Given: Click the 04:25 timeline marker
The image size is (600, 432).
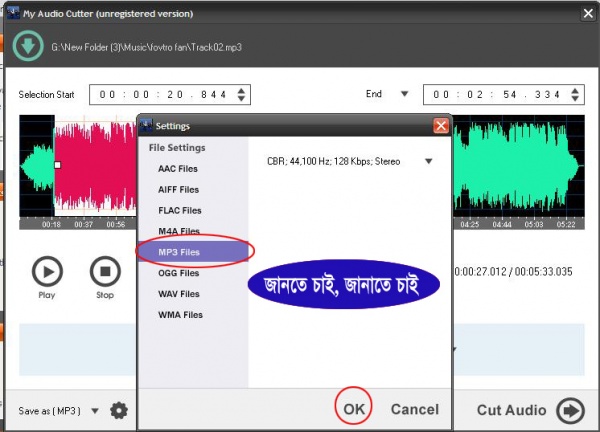Looking at the screenshot, I should (x=470, y=224).
